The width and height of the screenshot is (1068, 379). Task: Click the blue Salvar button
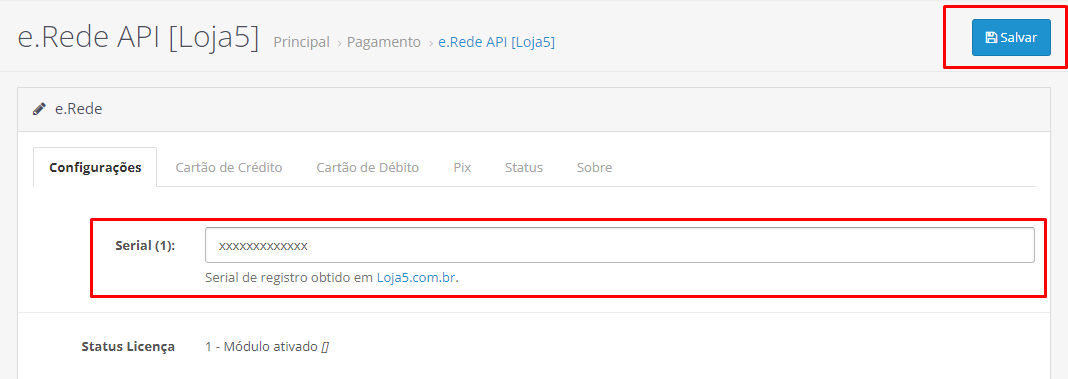(1011, 37)
